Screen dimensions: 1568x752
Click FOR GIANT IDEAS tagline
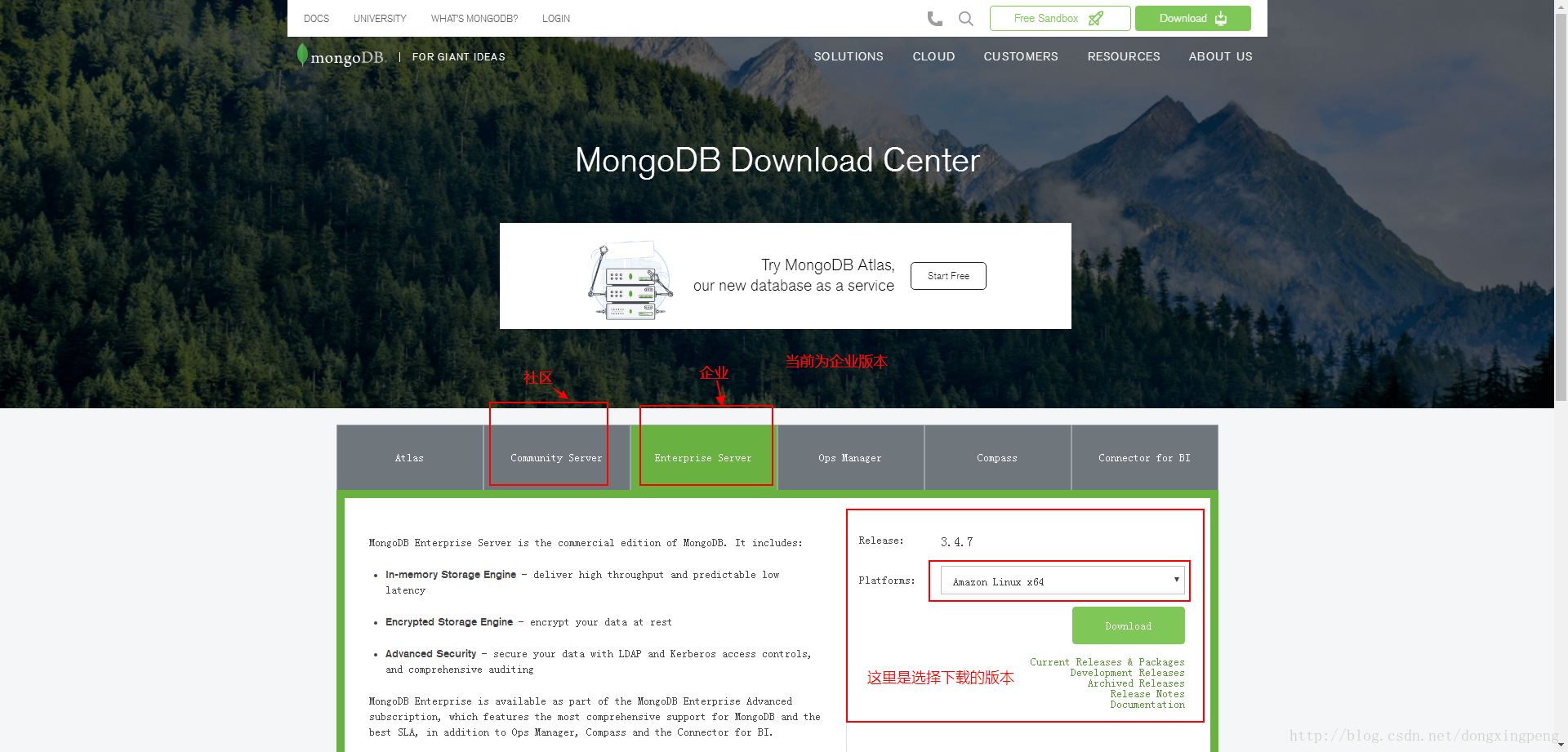[458, 57]
